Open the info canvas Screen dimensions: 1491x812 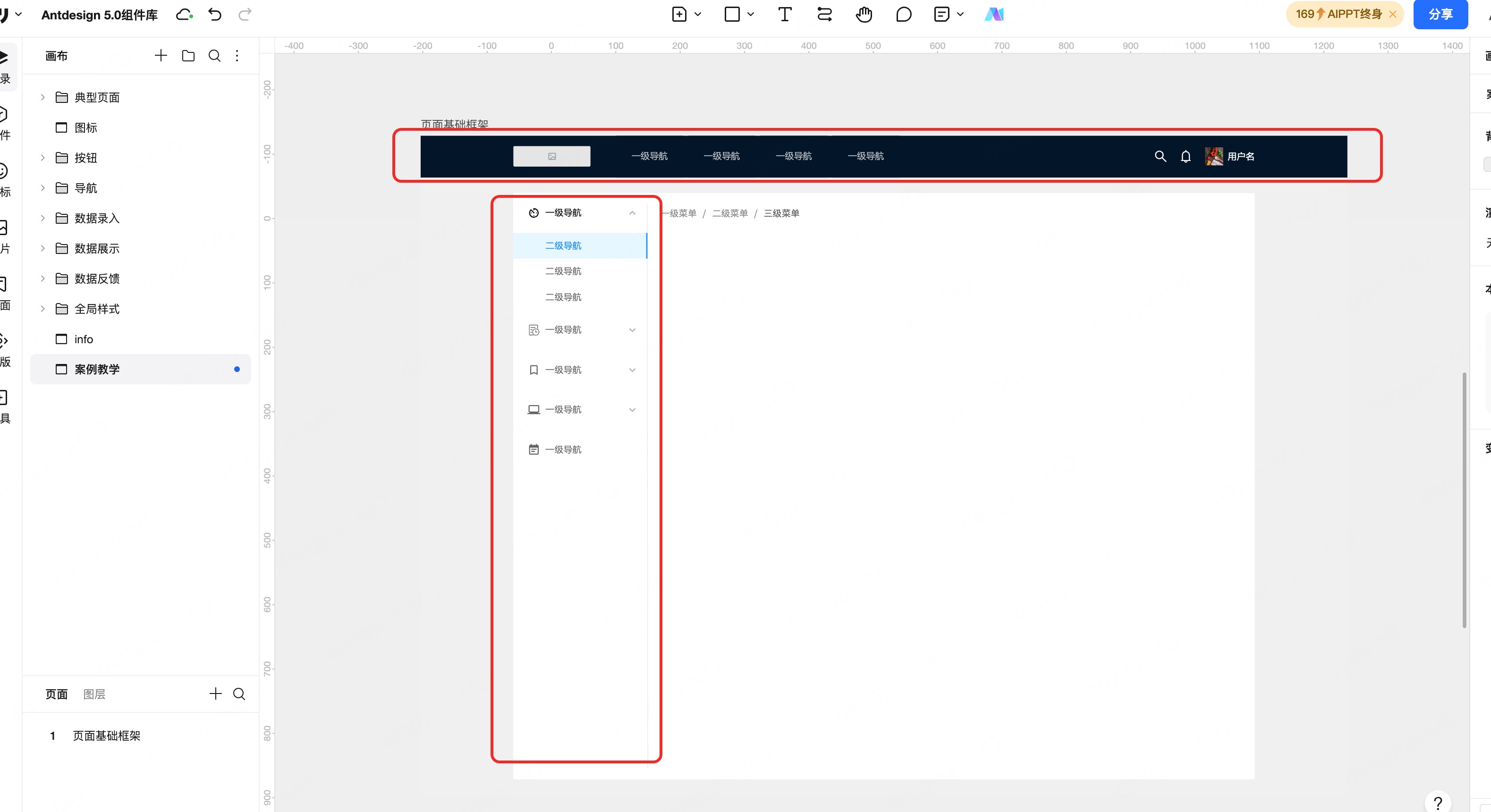click(x=140, y=339)
